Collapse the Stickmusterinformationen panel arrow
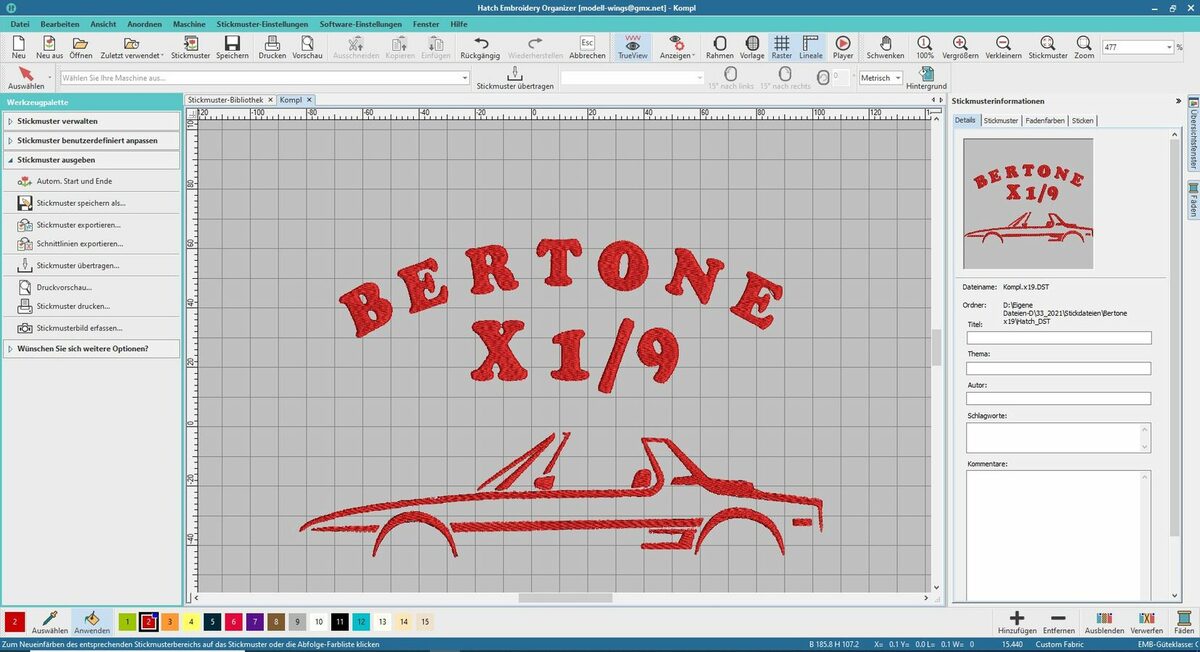1200x652 pixels. (x=1178, y=101)
